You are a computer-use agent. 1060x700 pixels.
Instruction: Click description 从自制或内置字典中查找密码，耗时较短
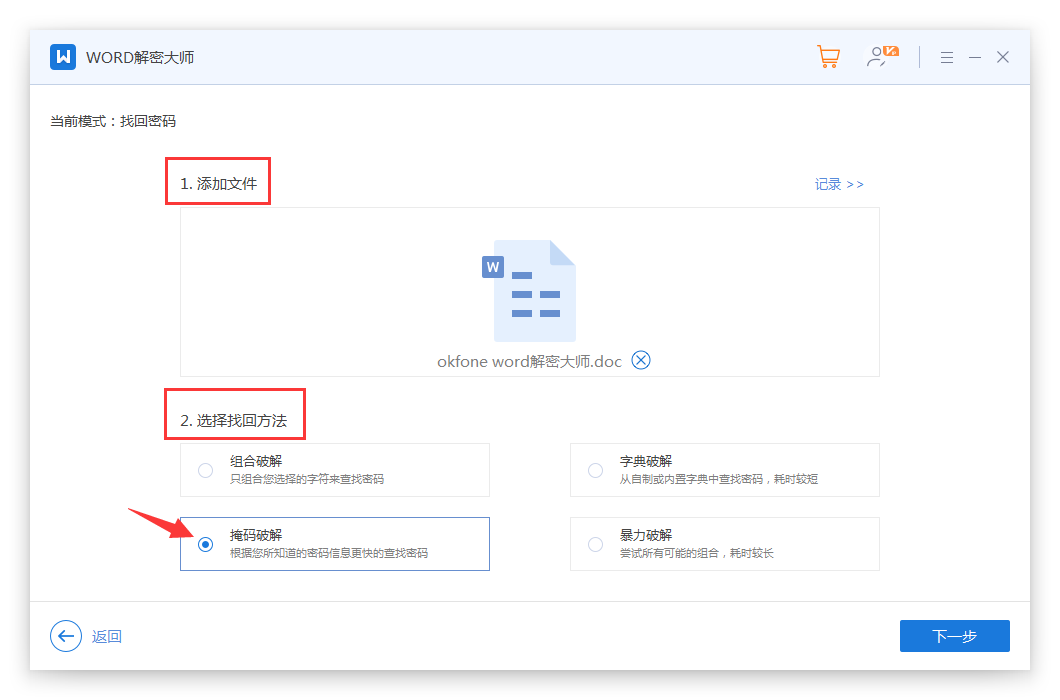coord(719,479)
